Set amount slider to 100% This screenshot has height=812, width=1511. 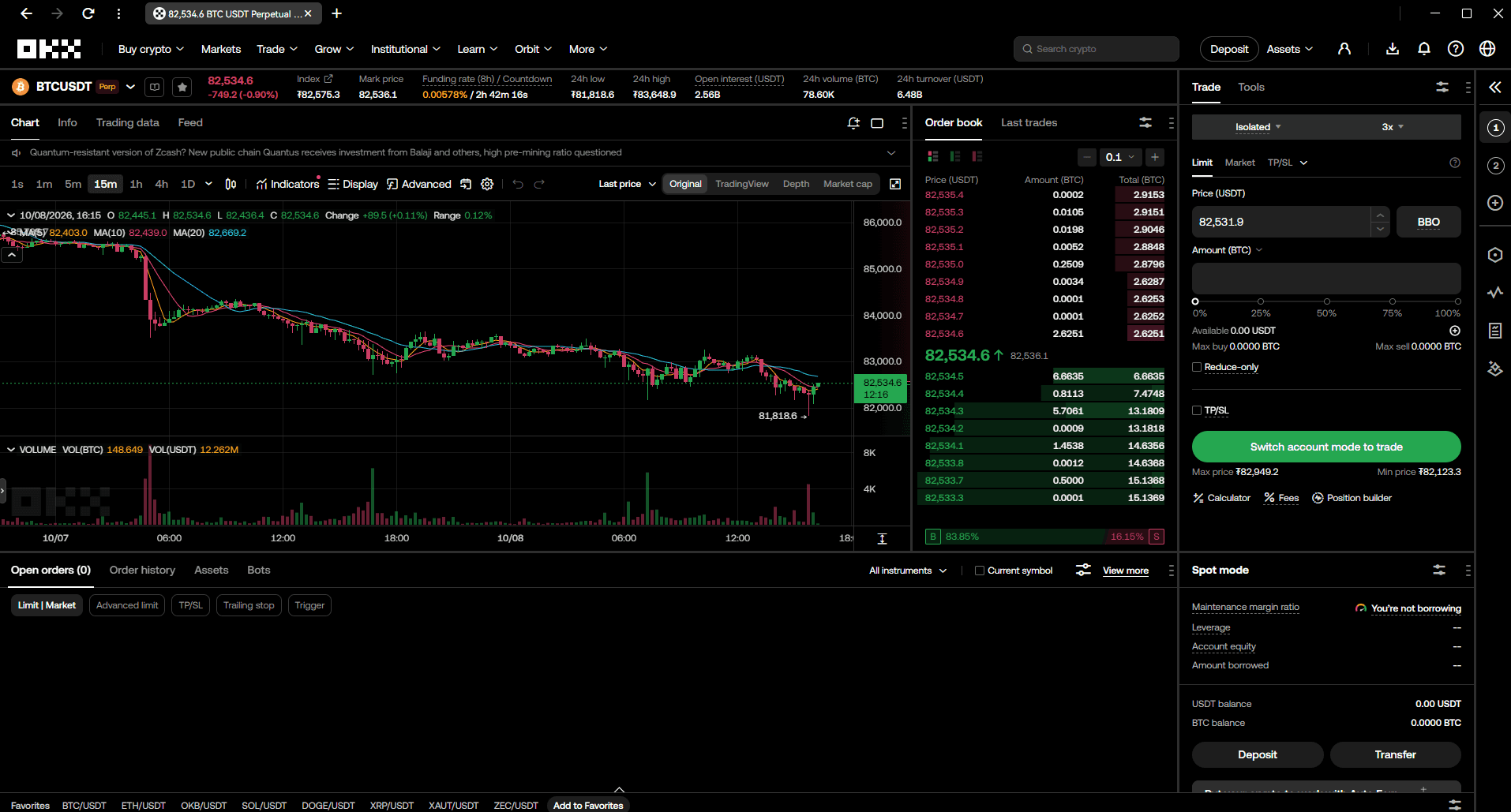click(1457, 301)
